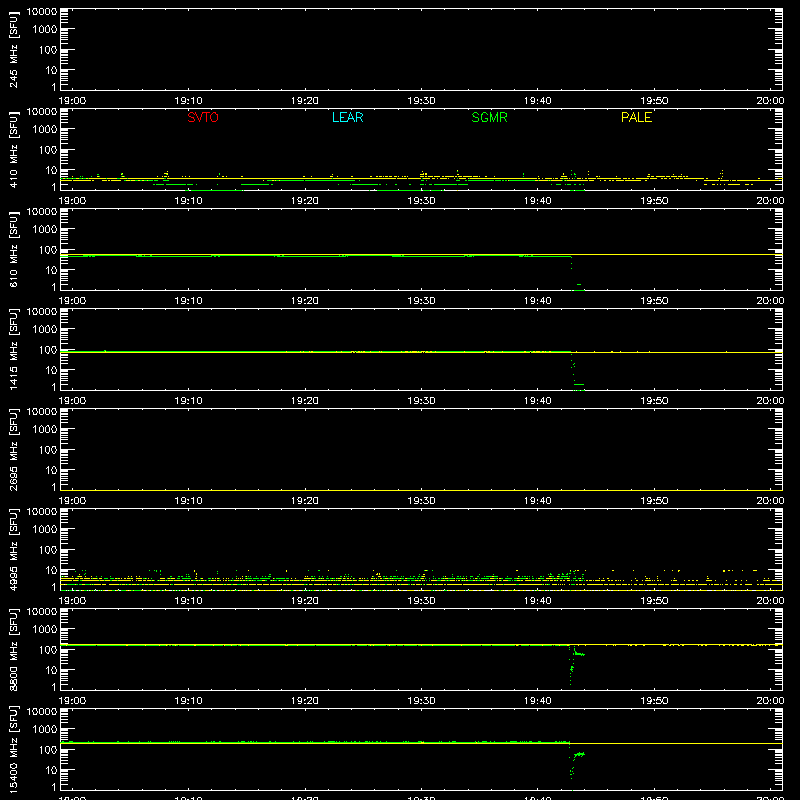This screenshot has height=800, width=800.
Task: Click the 10000 y-axis value of the 245 MHz panel
Action: point(42,12)
